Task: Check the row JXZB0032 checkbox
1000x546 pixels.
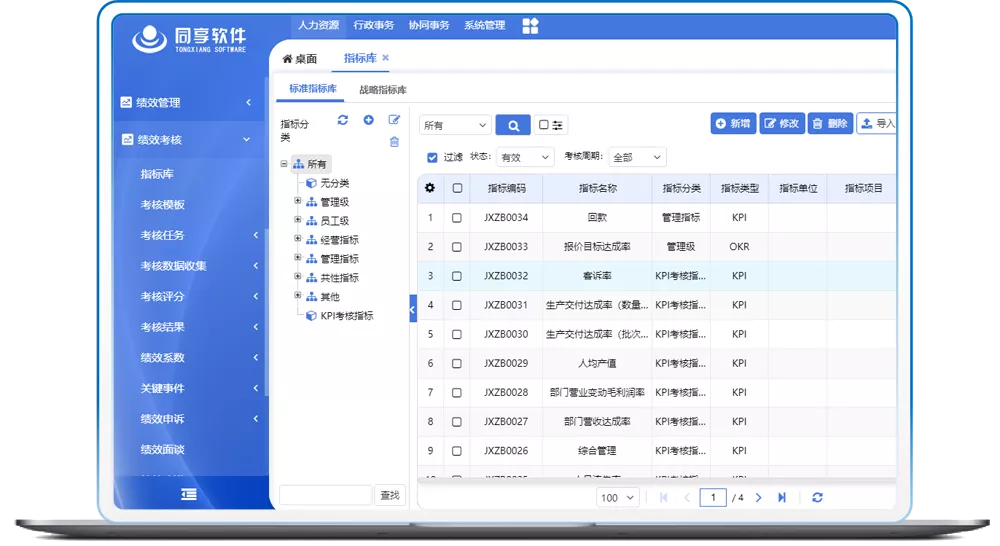Action: coord(457,276)
